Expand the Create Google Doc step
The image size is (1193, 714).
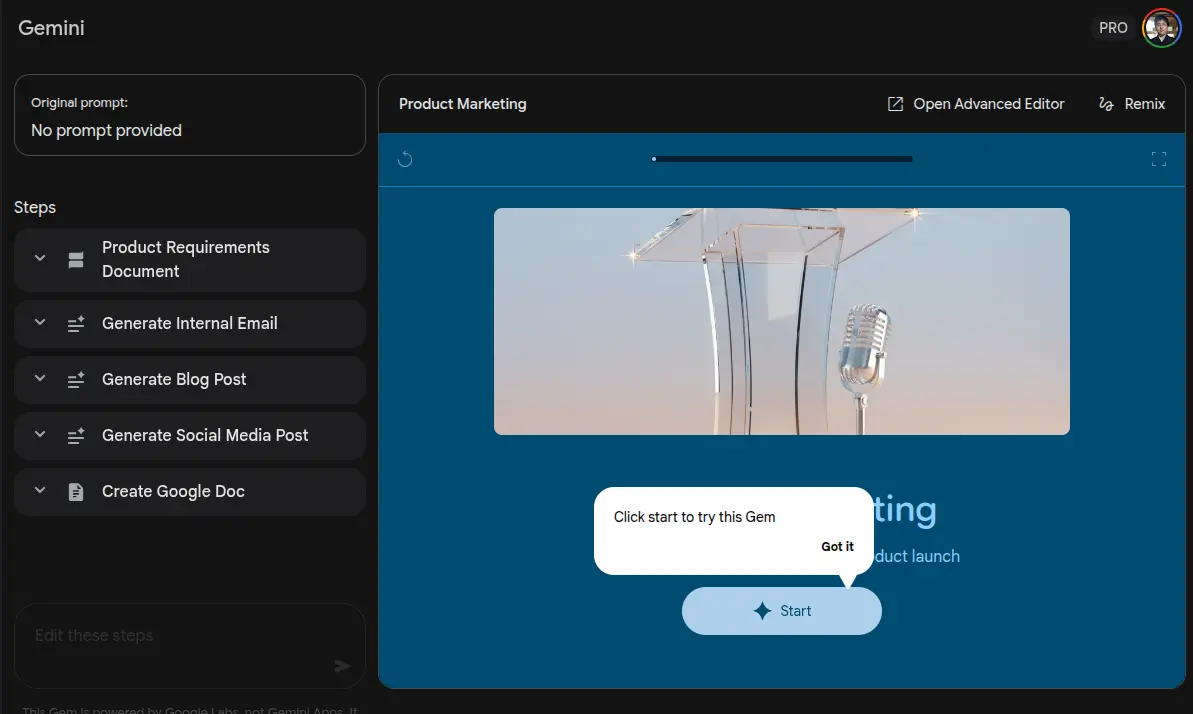[40, 491]
